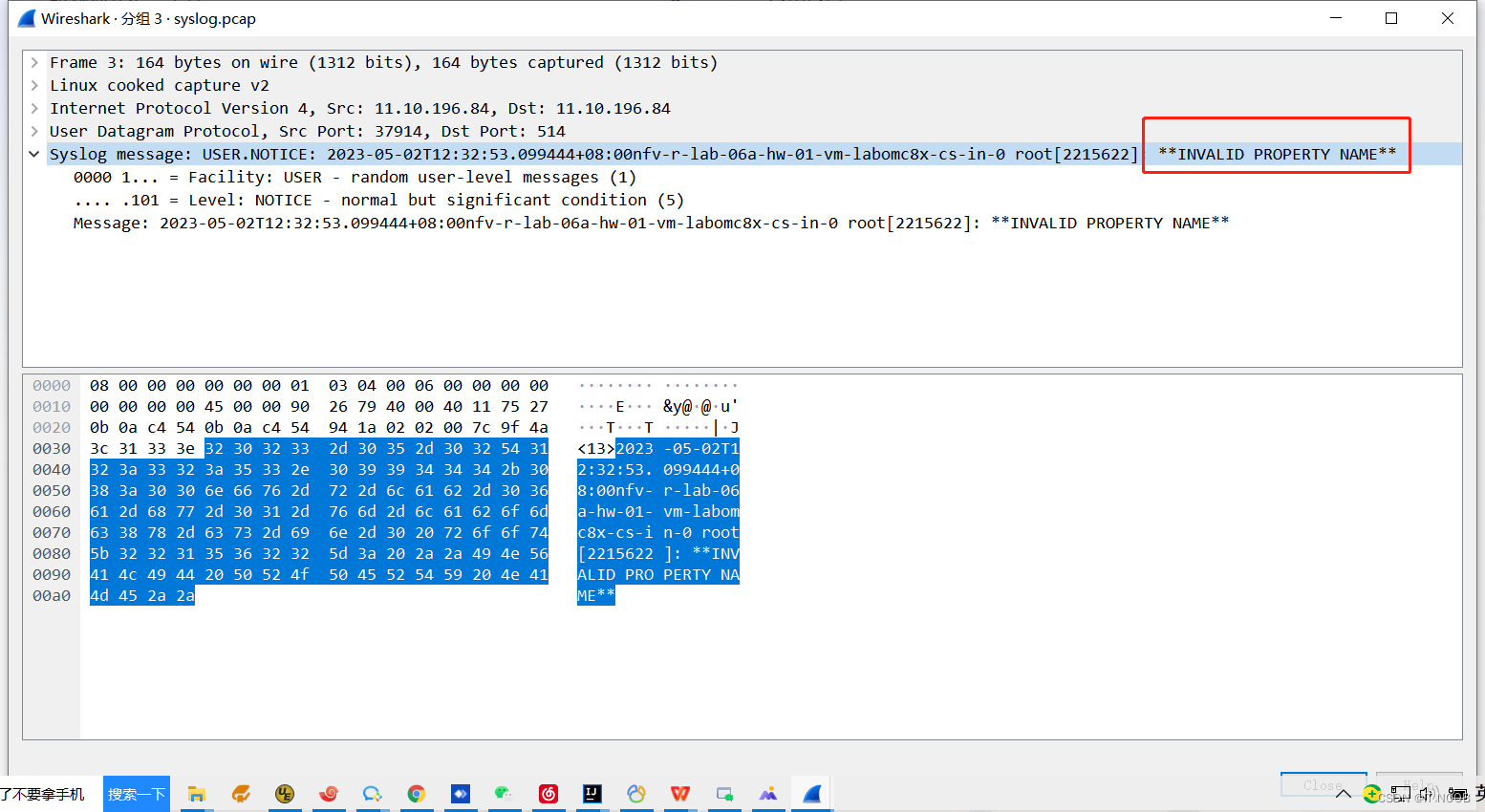Open Wireshark from the taskbar
The height and width of the screenshot is (812, 1485).
click(x=812, y=794)
